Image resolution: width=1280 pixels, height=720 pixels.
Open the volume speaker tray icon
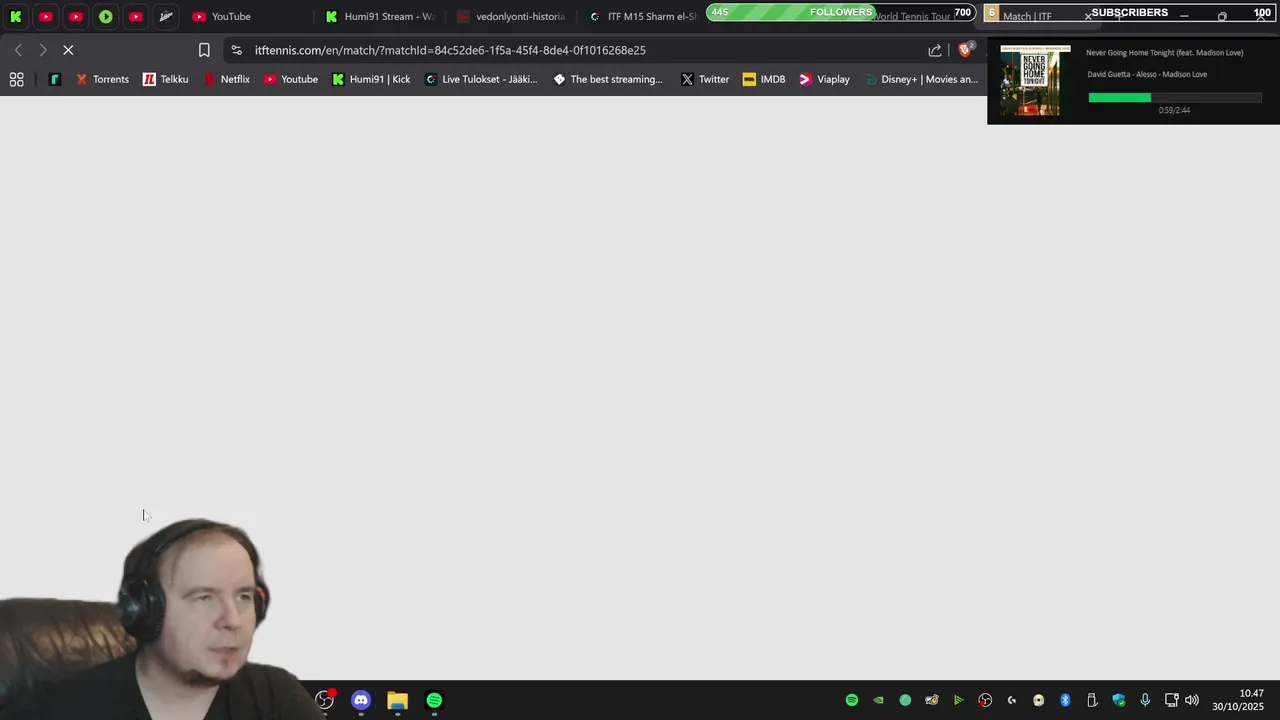[x=1192, y=700]
